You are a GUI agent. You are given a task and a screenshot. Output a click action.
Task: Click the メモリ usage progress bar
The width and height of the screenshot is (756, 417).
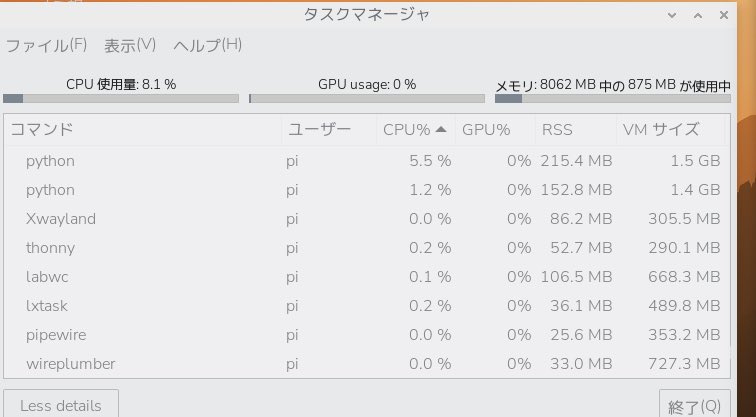(613, 98)
